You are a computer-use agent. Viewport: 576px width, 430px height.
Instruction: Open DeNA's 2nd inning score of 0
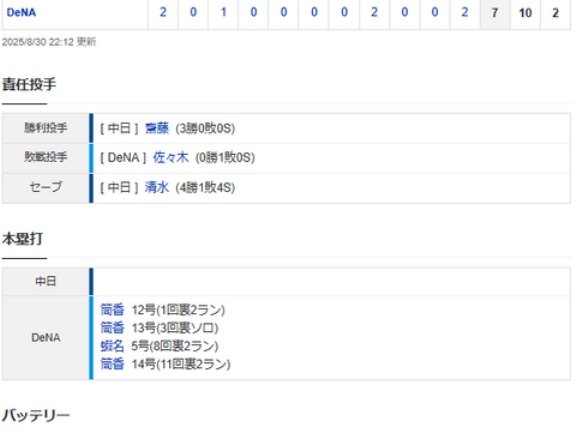(193, 12)
